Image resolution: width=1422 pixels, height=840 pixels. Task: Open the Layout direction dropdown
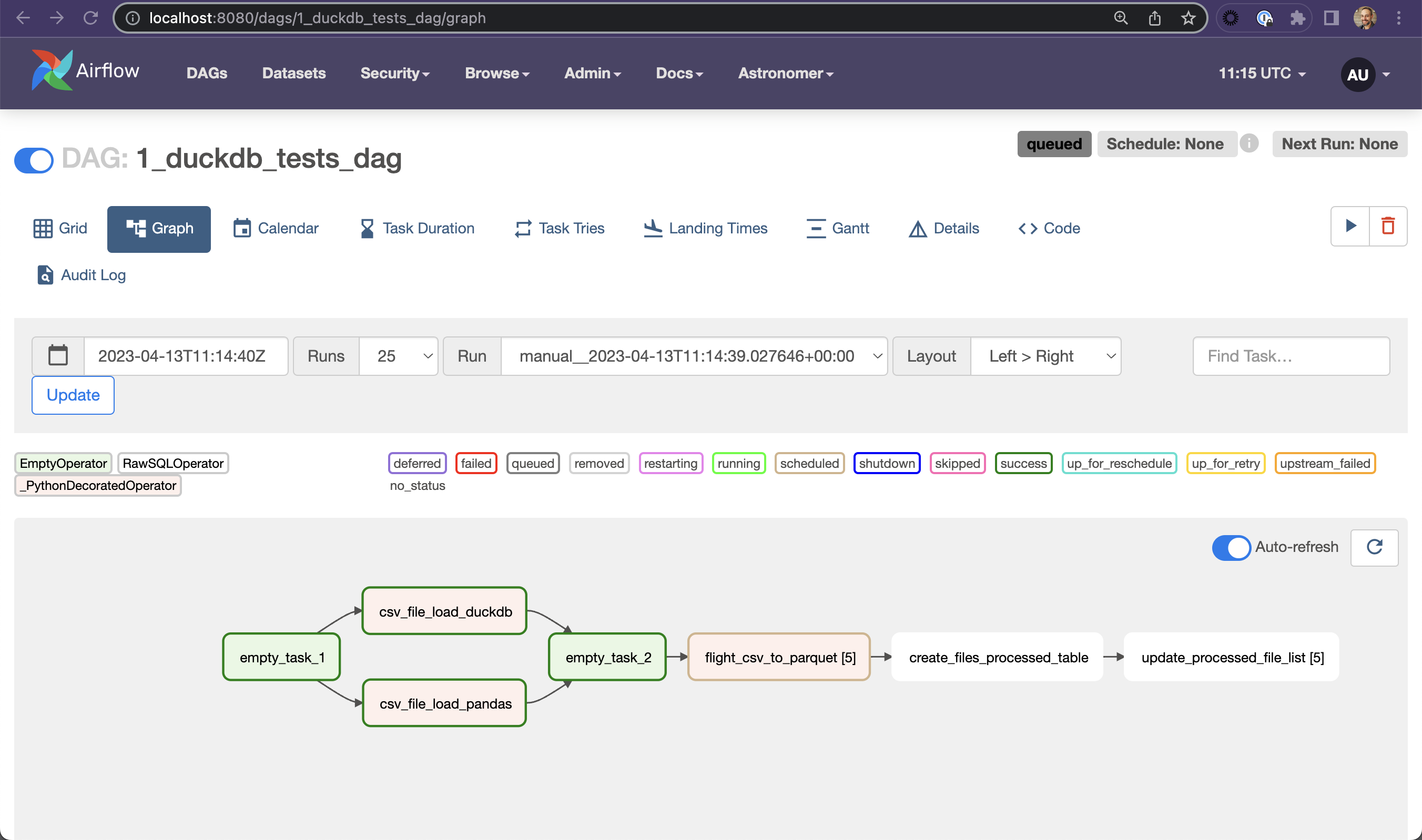[x=1045, y=356]
